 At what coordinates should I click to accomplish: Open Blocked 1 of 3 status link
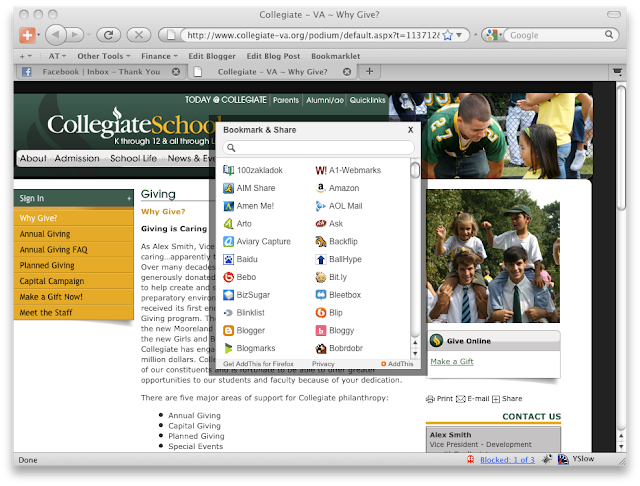[x=507, y=460]
